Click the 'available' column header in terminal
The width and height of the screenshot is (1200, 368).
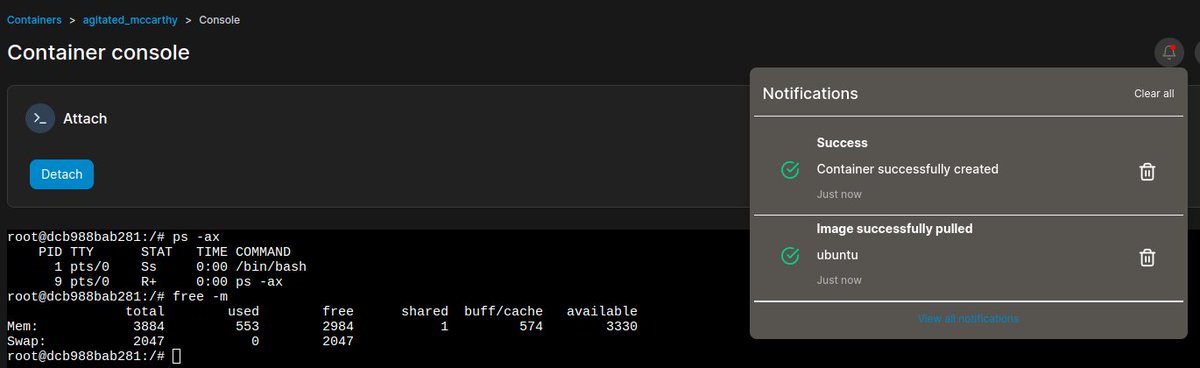point(602,312)
